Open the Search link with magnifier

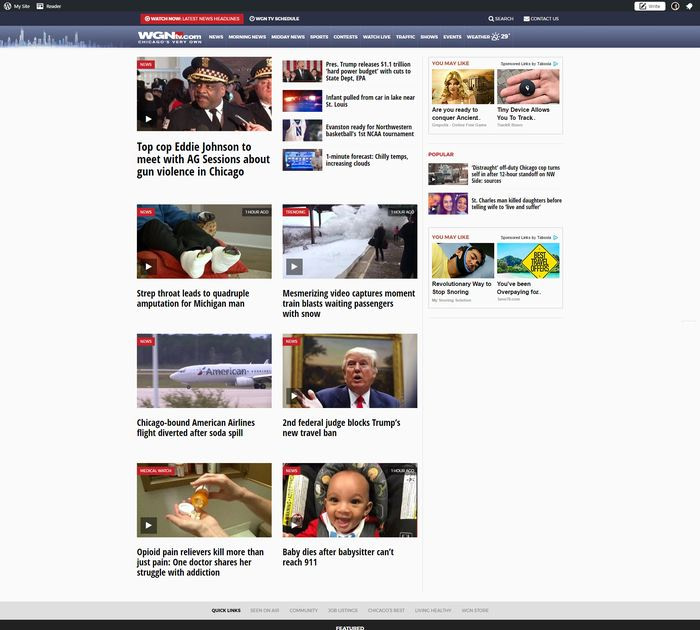[501, 19]
